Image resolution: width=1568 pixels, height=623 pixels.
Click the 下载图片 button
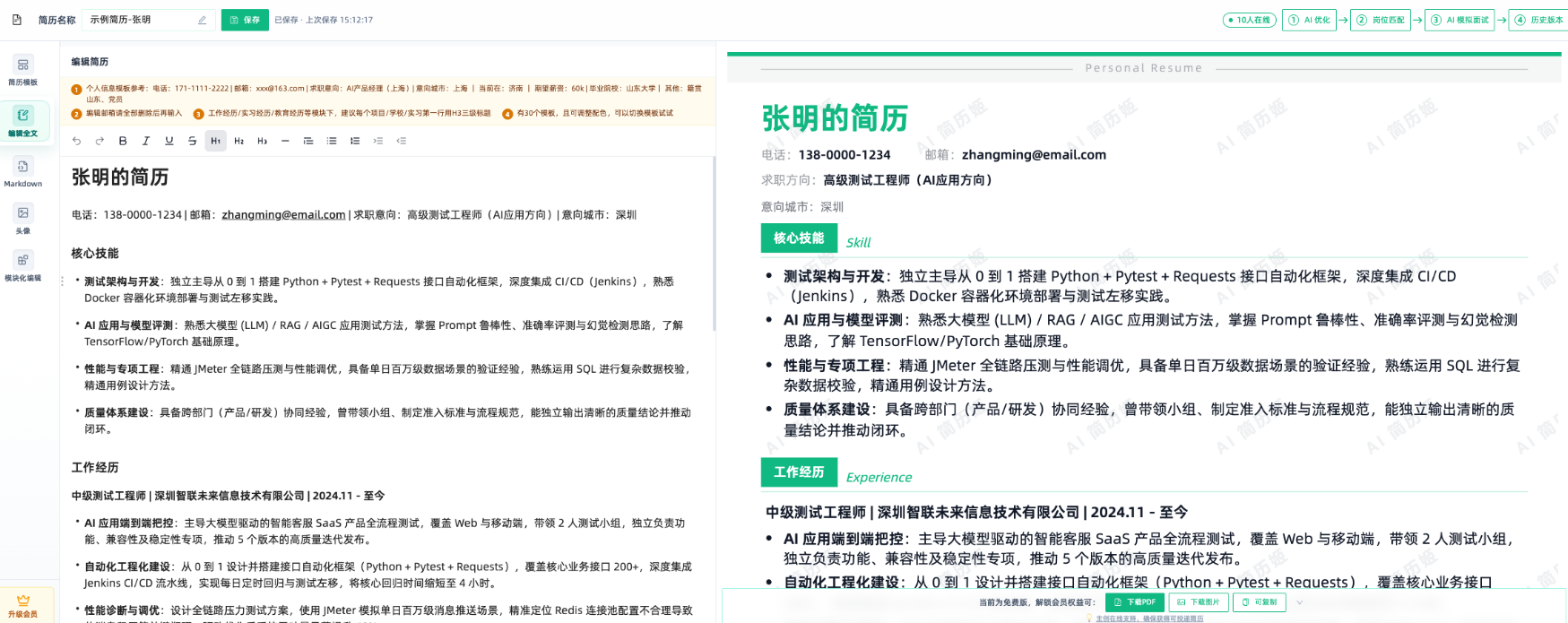pyautogui.click(x=1199, y=602)
